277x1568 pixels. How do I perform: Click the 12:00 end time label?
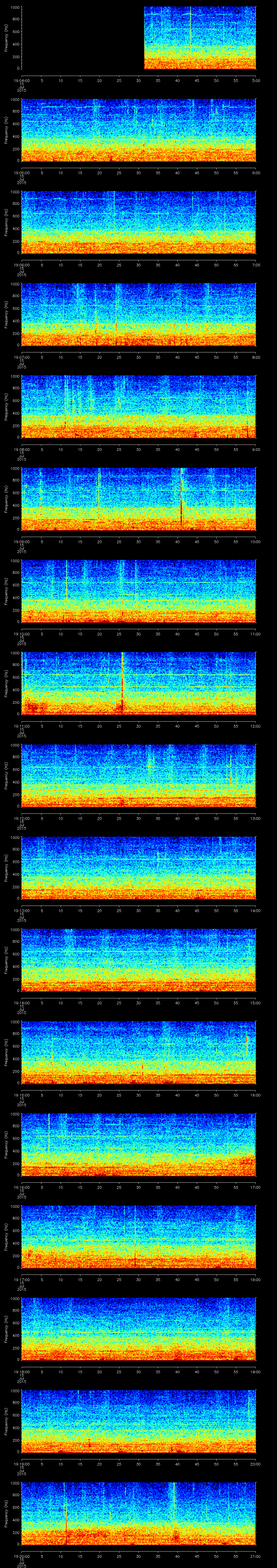point(256,726)
